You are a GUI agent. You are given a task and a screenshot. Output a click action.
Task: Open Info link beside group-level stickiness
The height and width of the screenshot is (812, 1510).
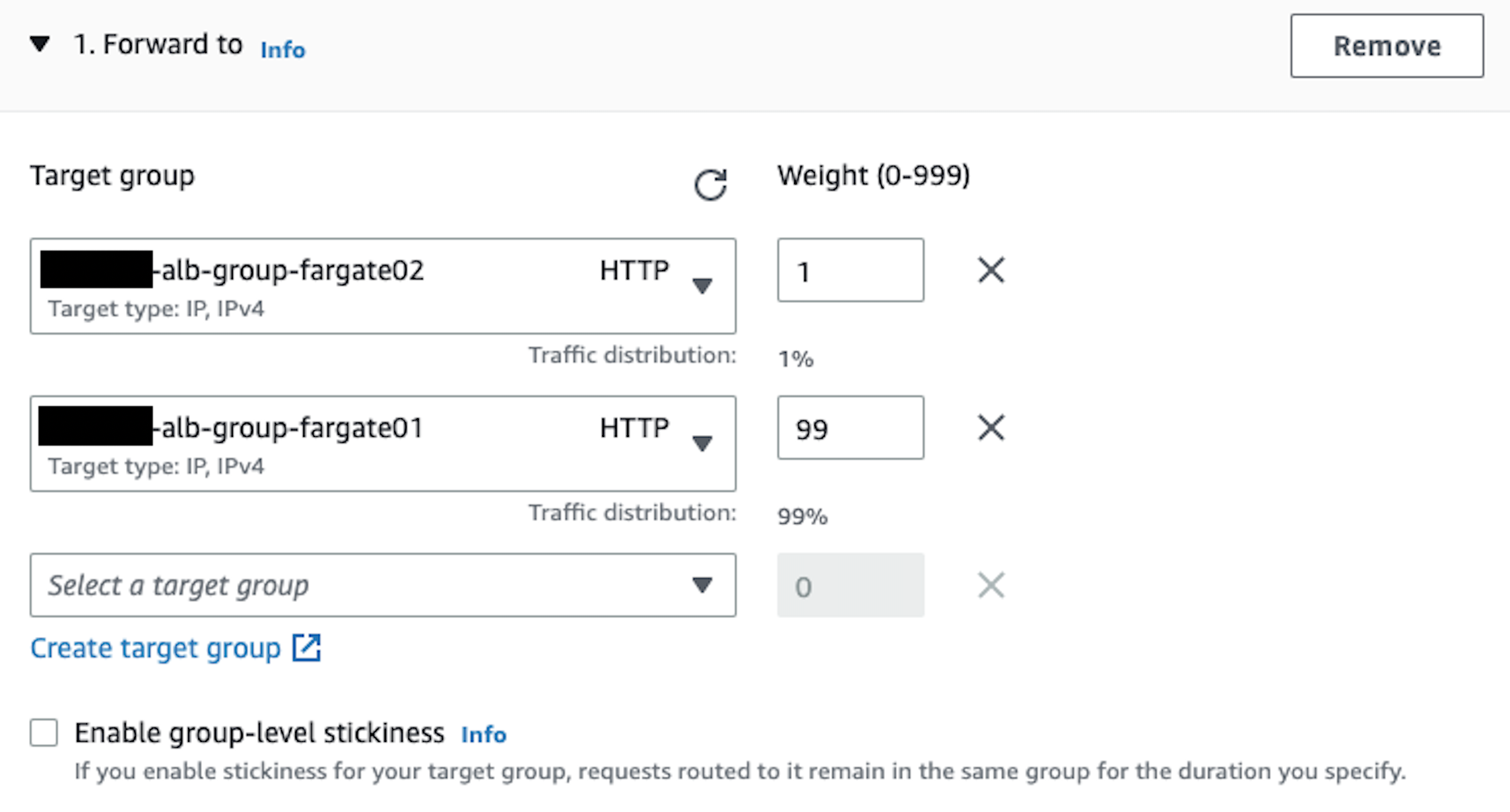483,734
